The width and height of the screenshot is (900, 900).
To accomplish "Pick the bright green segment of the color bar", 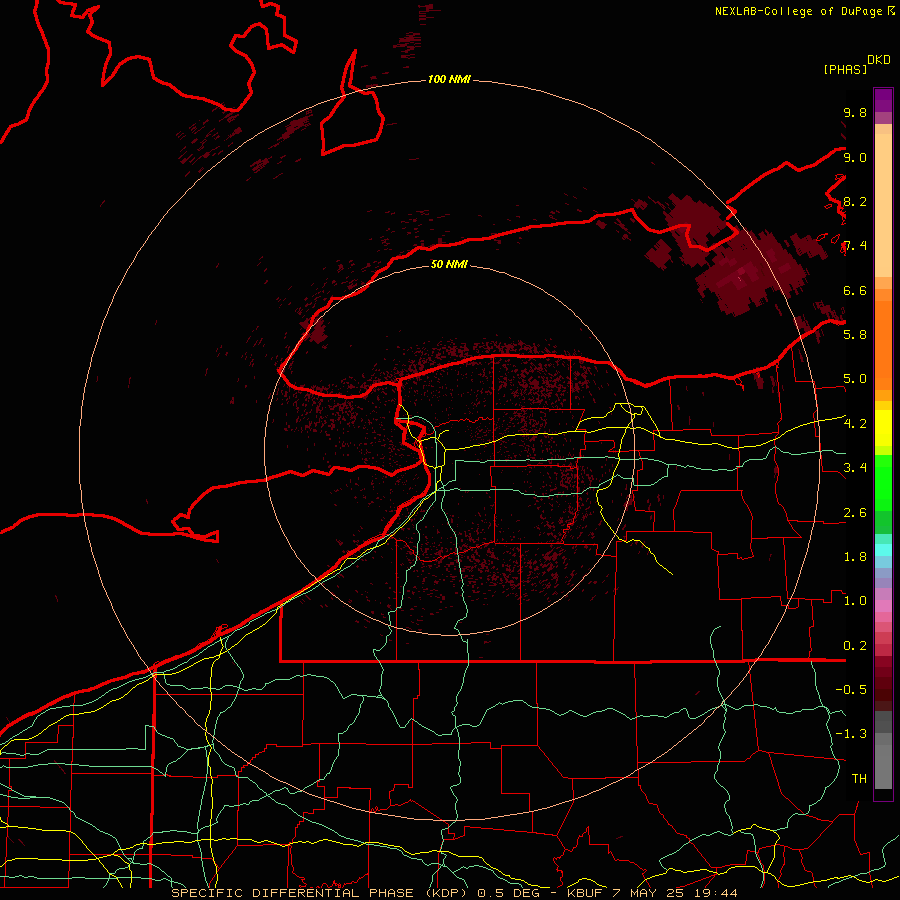I will tap(883, 484).
